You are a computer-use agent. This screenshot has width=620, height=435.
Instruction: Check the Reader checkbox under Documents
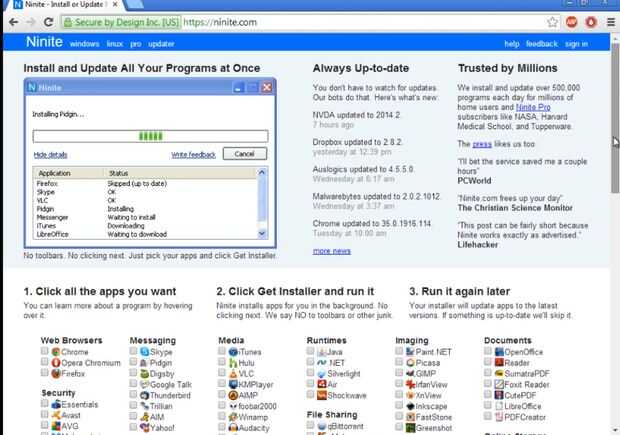coord(488,362)
